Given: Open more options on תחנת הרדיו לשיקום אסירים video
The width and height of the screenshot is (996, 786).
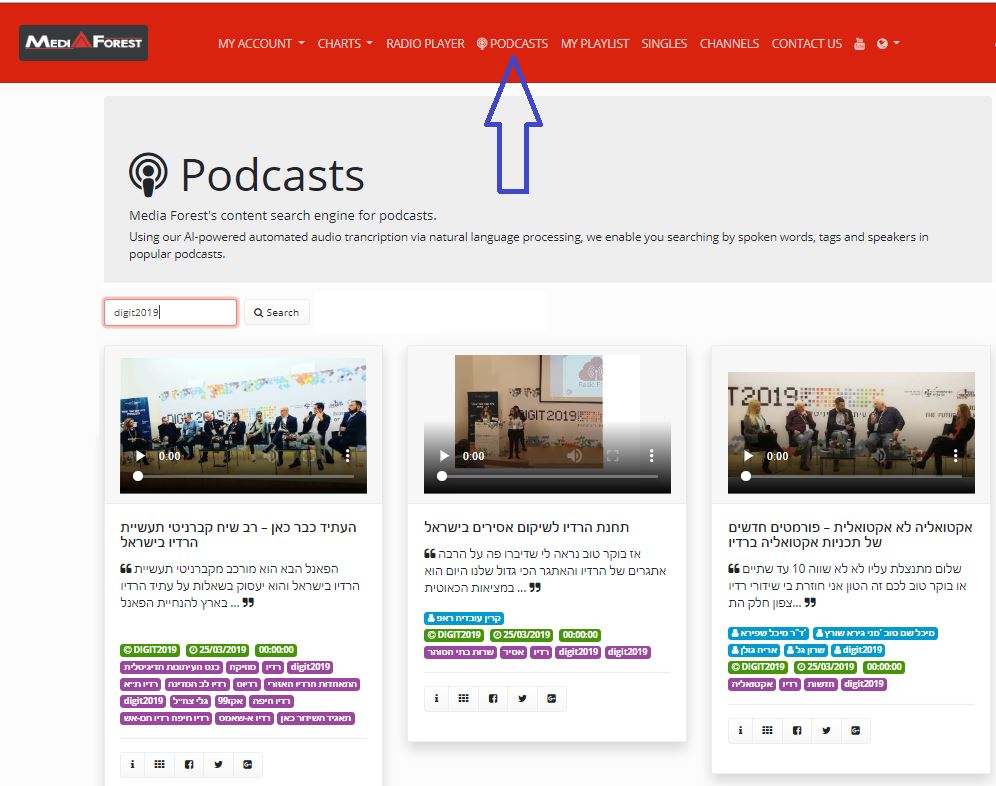Looking at the screenshot, I should point(651,456).
